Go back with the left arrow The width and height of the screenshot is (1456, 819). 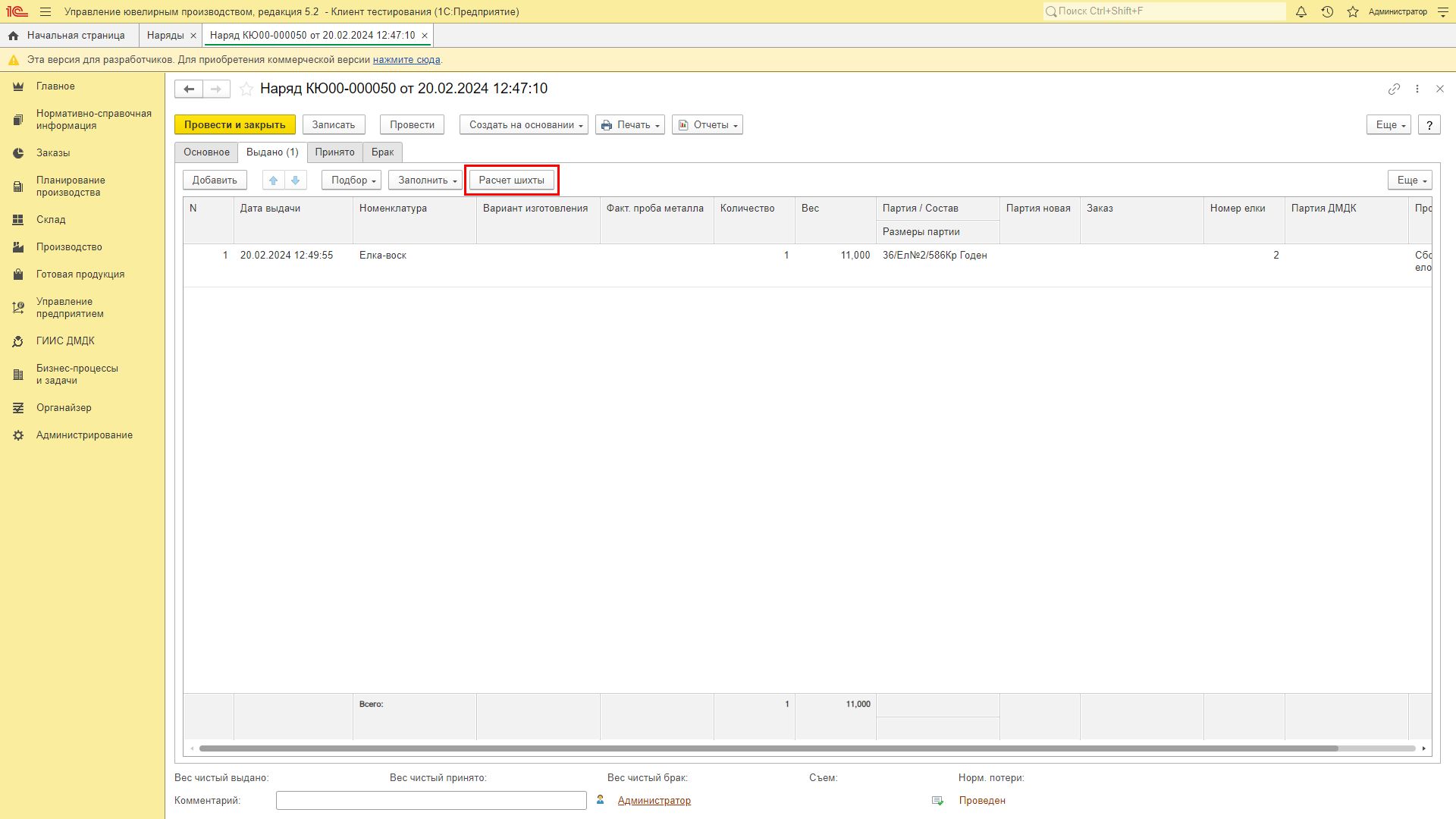pyautogui.click(x=189, y=89)
